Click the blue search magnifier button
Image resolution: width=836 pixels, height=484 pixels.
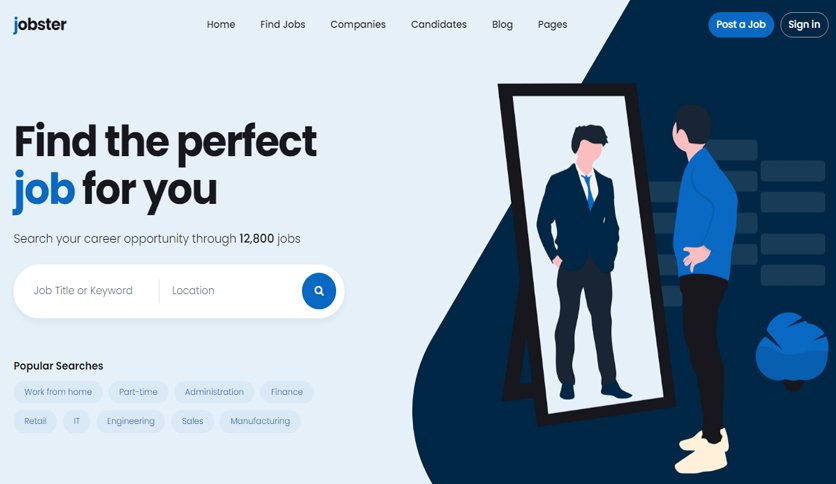pyautogui.click(x=319, y=291)
